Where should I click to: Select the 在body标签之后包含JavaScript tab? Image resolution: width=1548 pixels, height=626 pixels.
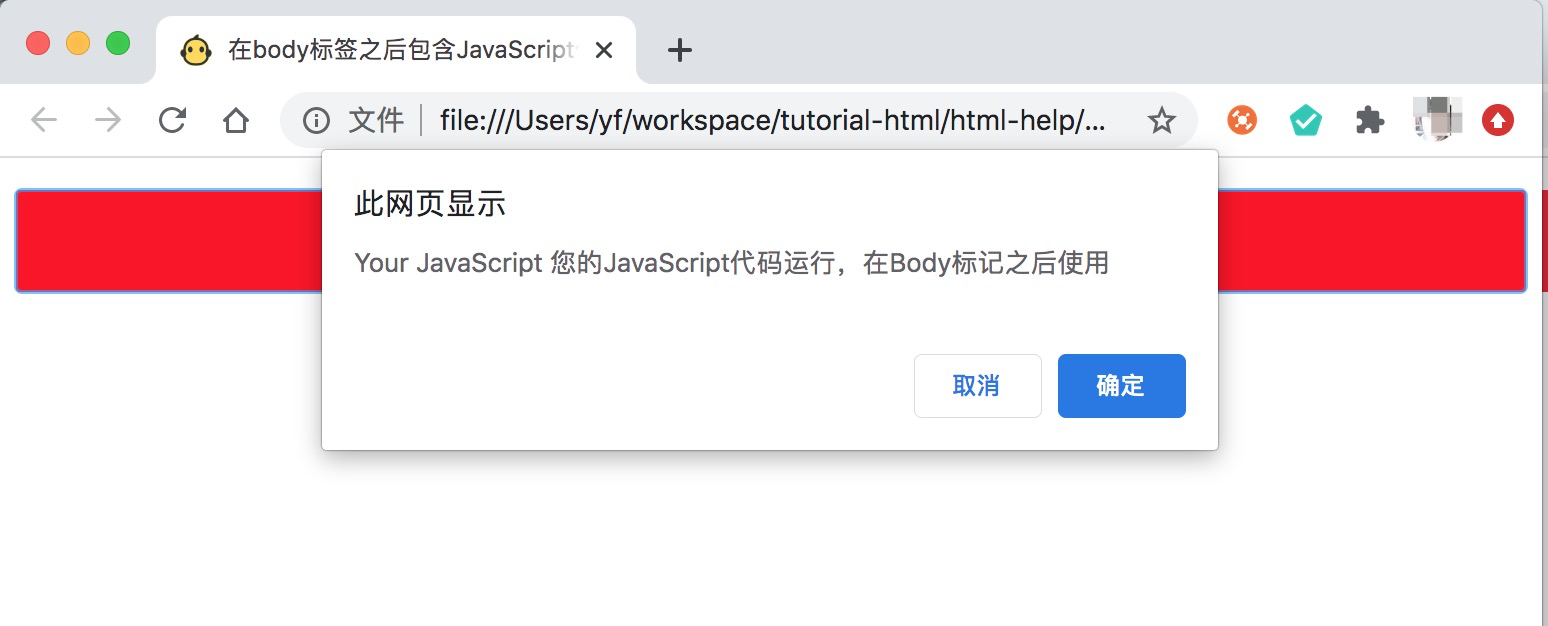[396, 50]
